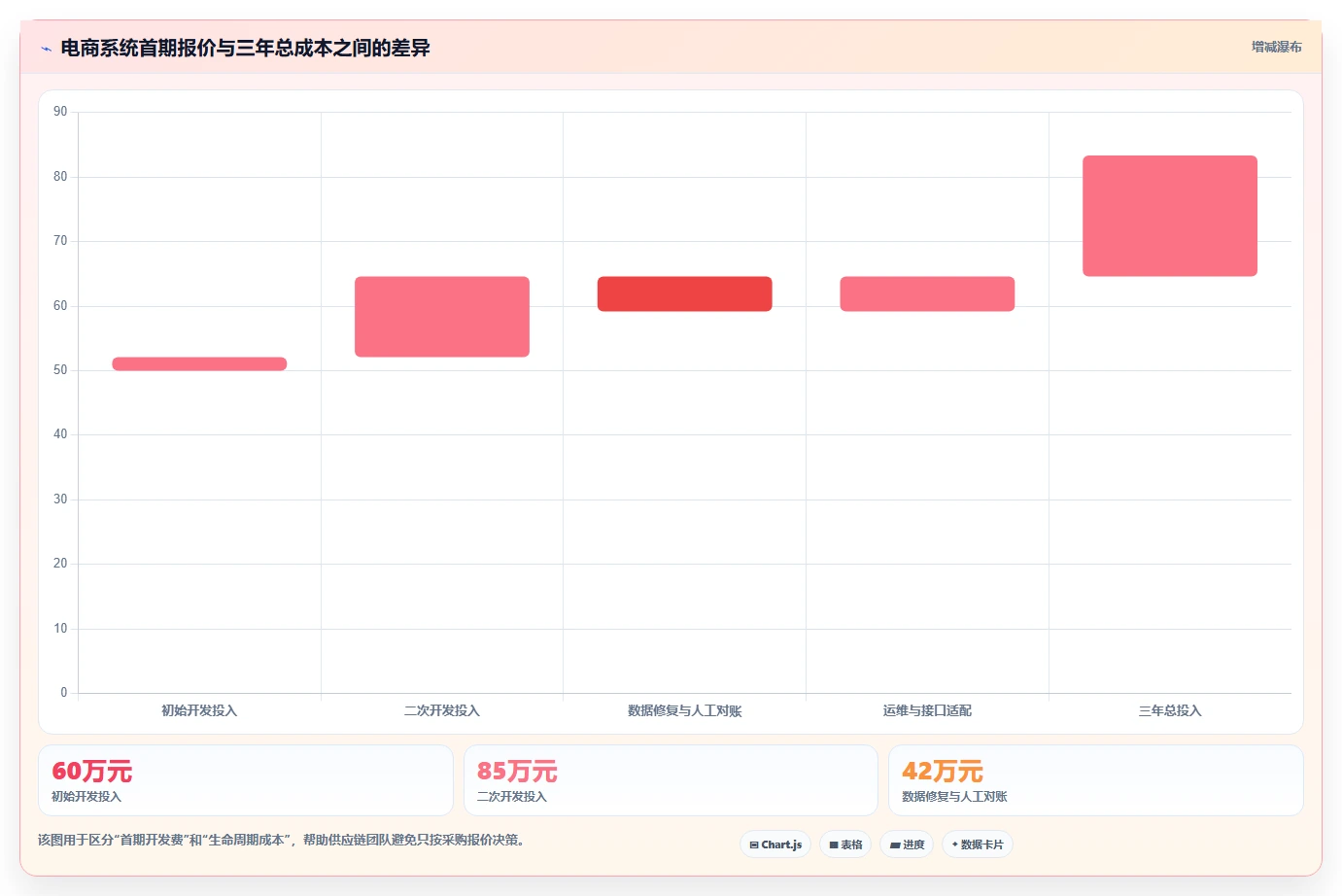
Task: Click the 数据卡片 tag chip
Action: coord(978,844)
